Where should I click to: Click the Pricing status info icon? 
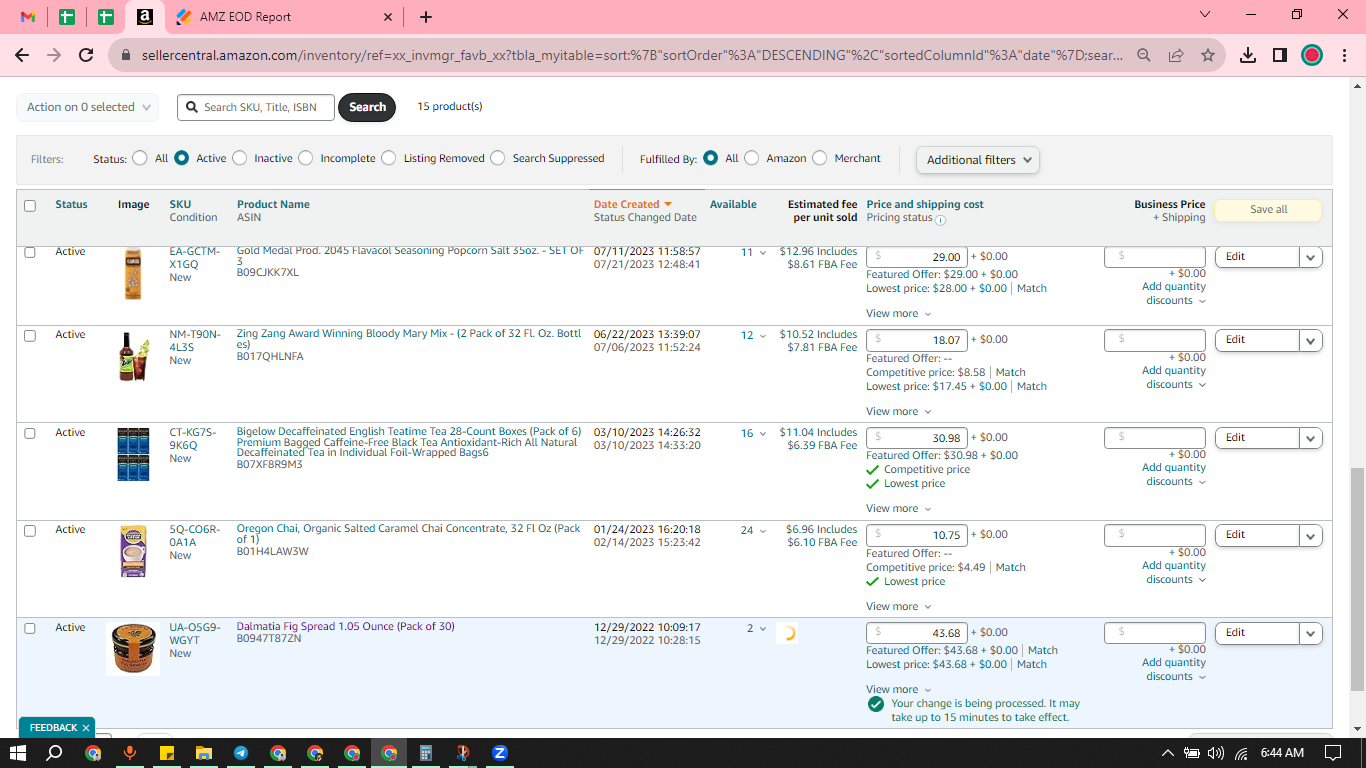click(x=941, y=219)
